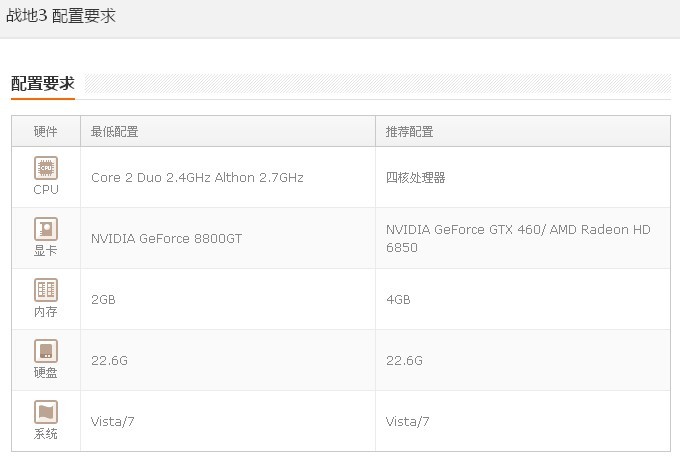Click the 战地3 配置要求 page title

[x=61, y=16]
